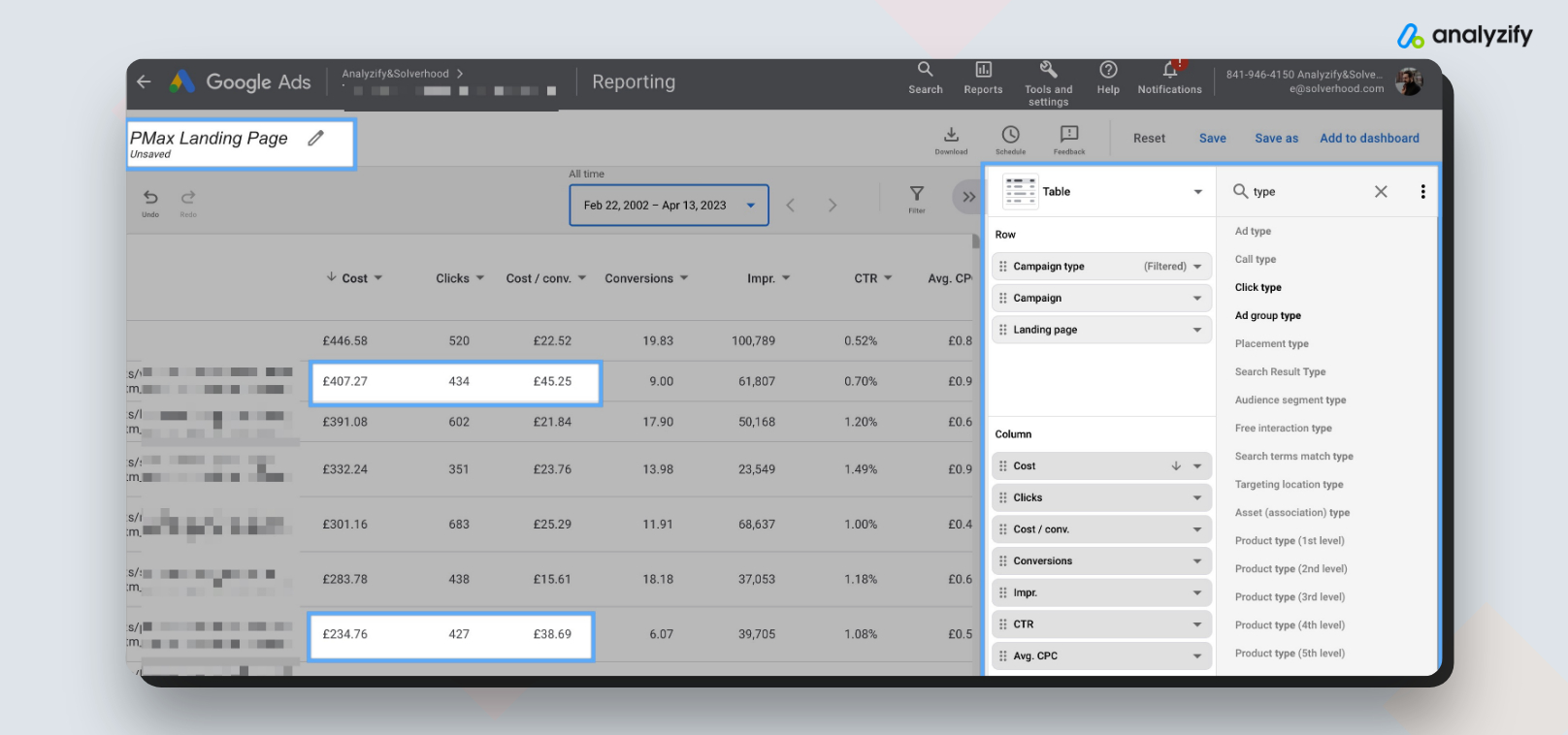The height and width of the screenshot is (735, 1568).
Task: Select Placement type from the list
Action: [1271, 344]
